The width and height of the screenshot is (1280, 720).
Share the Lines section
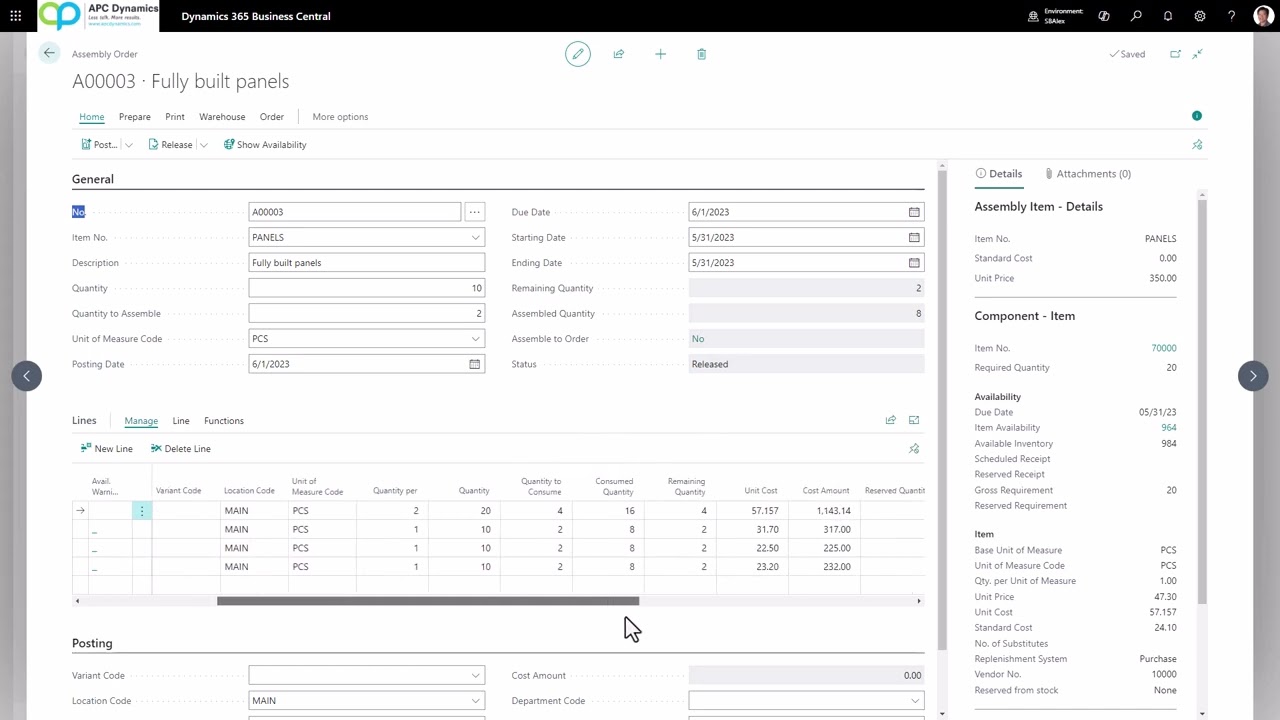(x=890, y=420)
